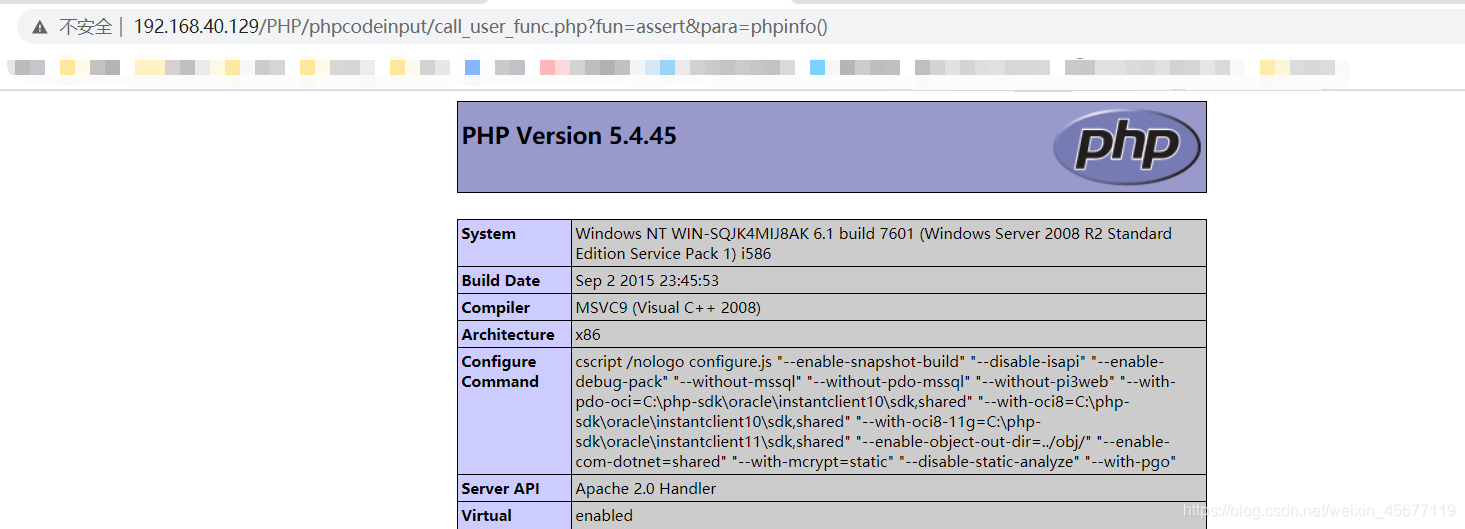Click the PHP Version 5.4.45 heading

coord(569,136)
